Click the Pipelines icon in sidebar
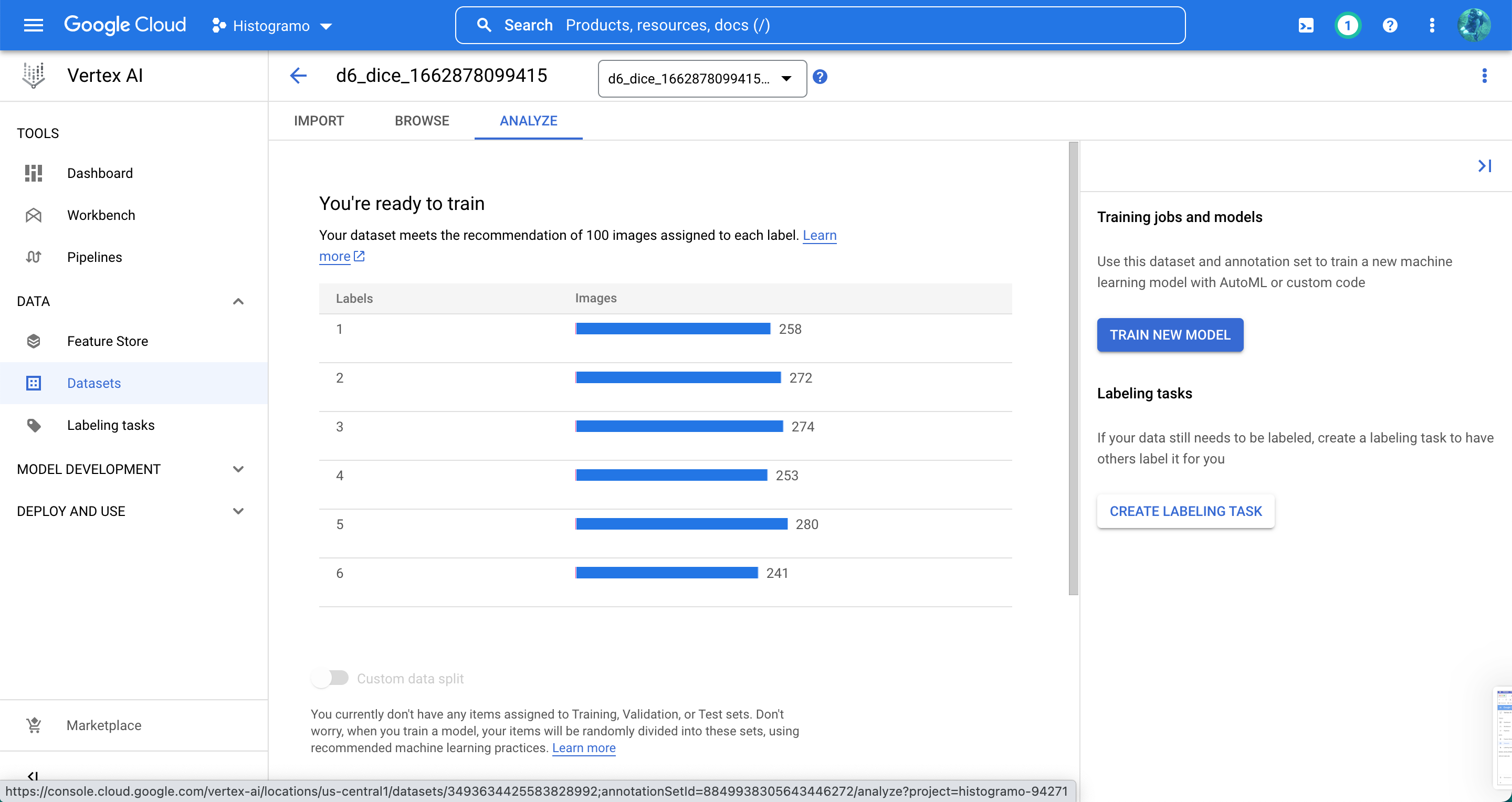Image resolution: width=1512 pixels, height=802 pixels. [x=33, y=257]
